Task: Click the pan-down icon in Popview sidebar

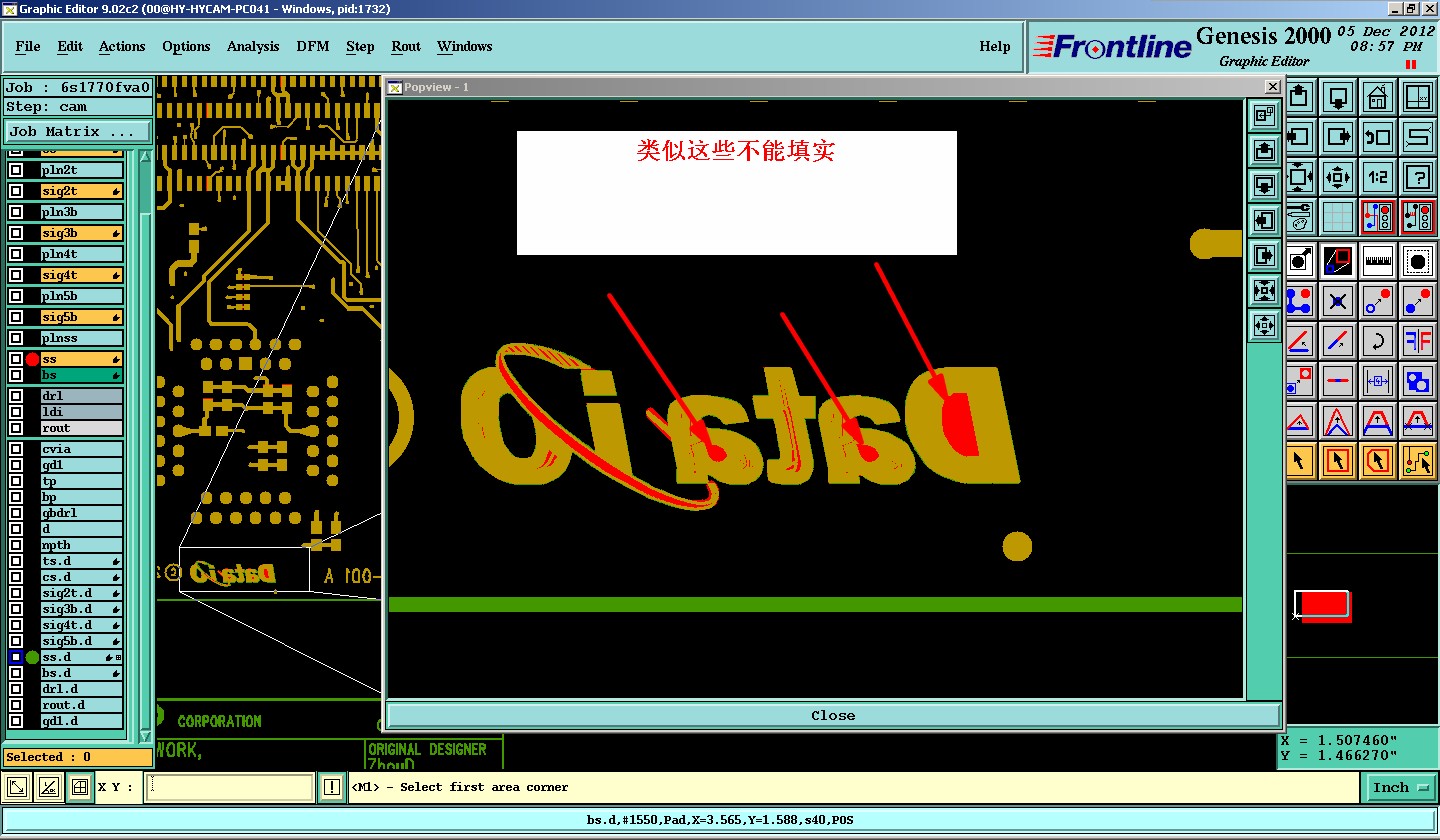Action: [x=1264, y=185]
